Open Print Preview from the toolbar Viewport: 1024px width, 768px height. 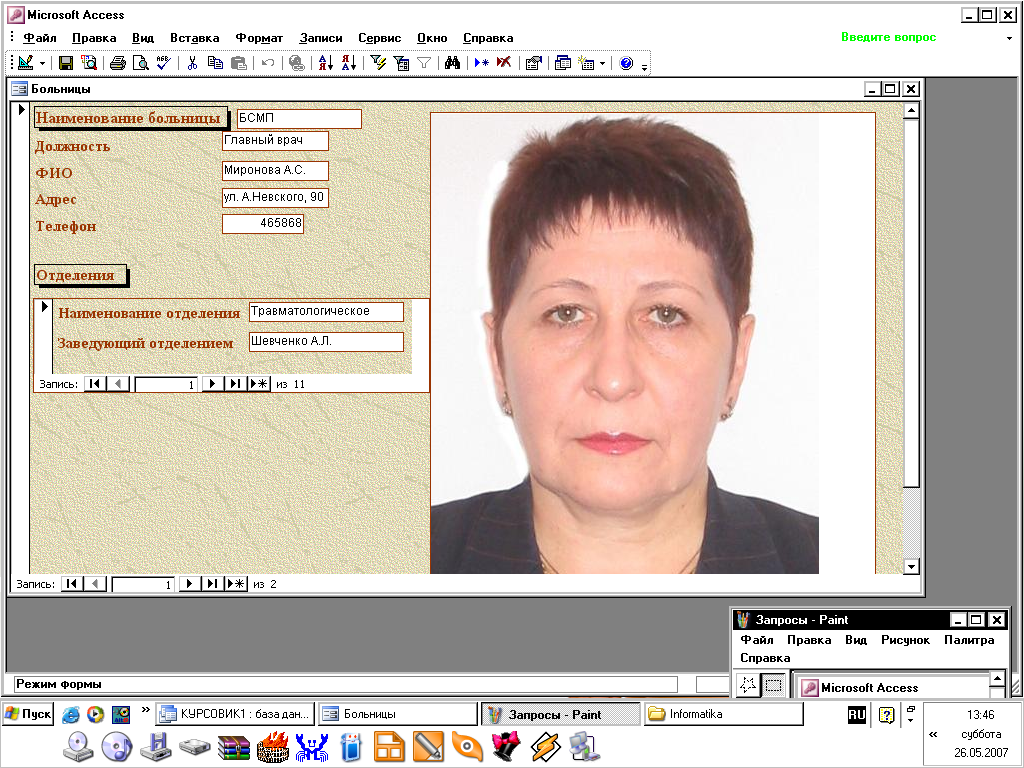(140, 63)
